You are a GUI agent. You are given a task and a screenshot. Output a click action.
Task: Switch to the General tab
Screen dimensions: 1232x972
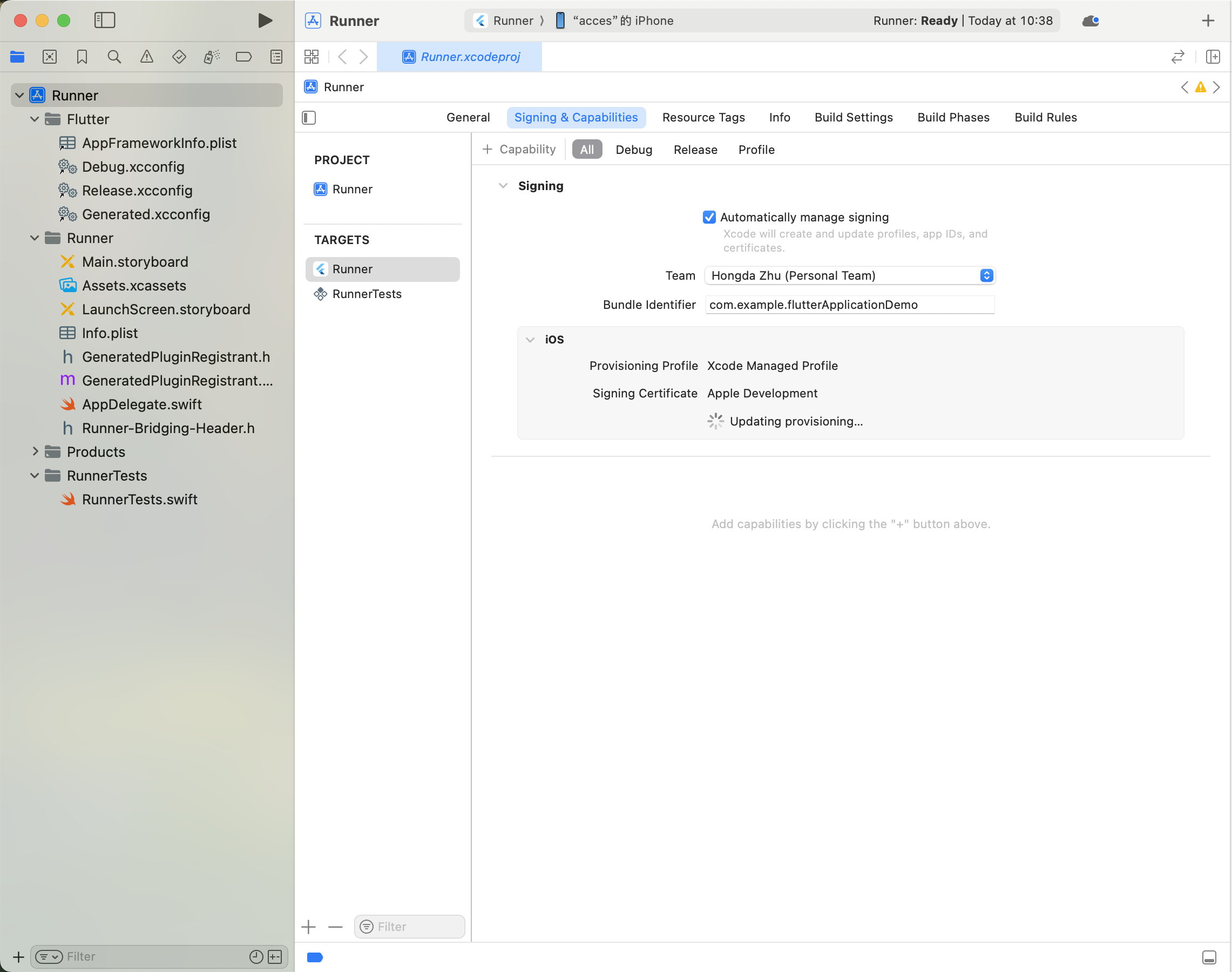[468, 118]
